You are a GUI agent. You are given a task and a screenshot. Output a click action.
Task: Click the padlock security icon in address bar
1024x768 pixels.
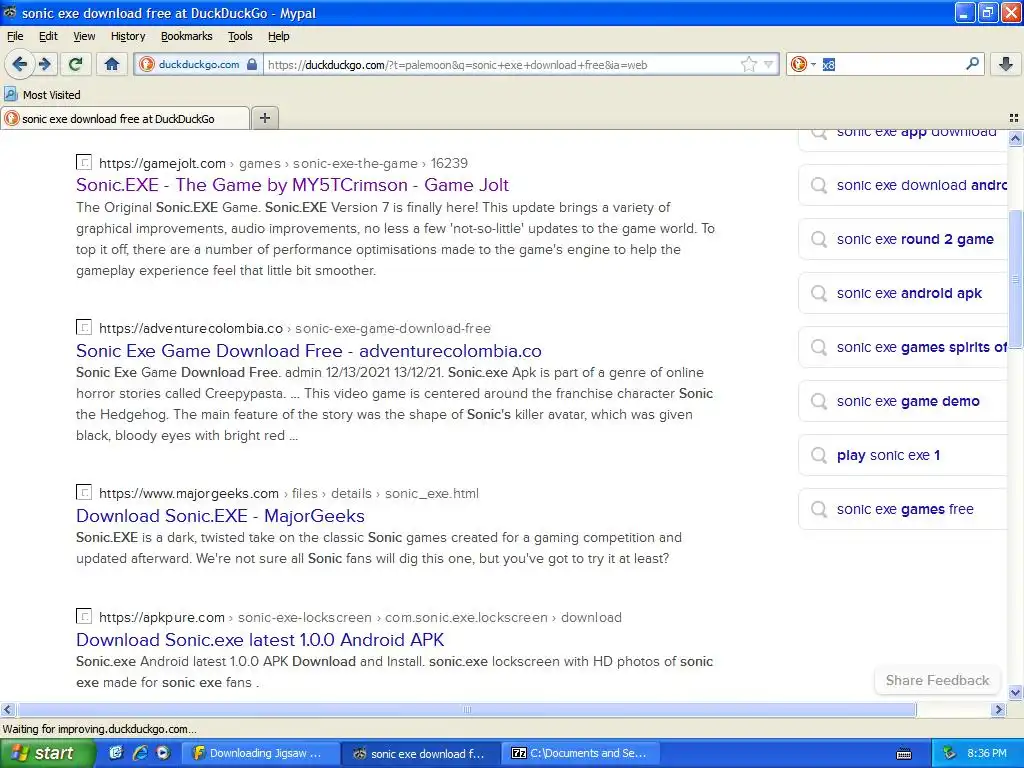(252, 64)
